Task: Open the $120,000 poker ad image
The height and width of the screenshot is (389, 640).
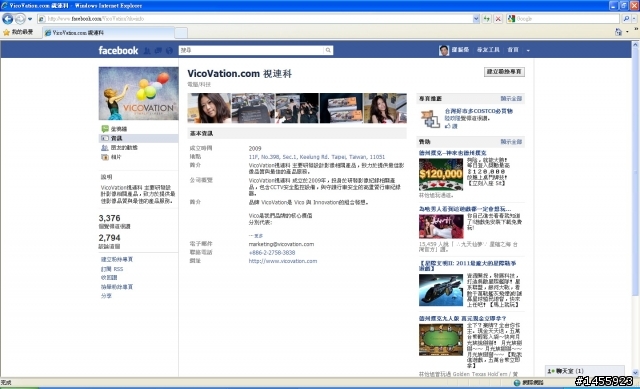Action: tap(441, 175)
